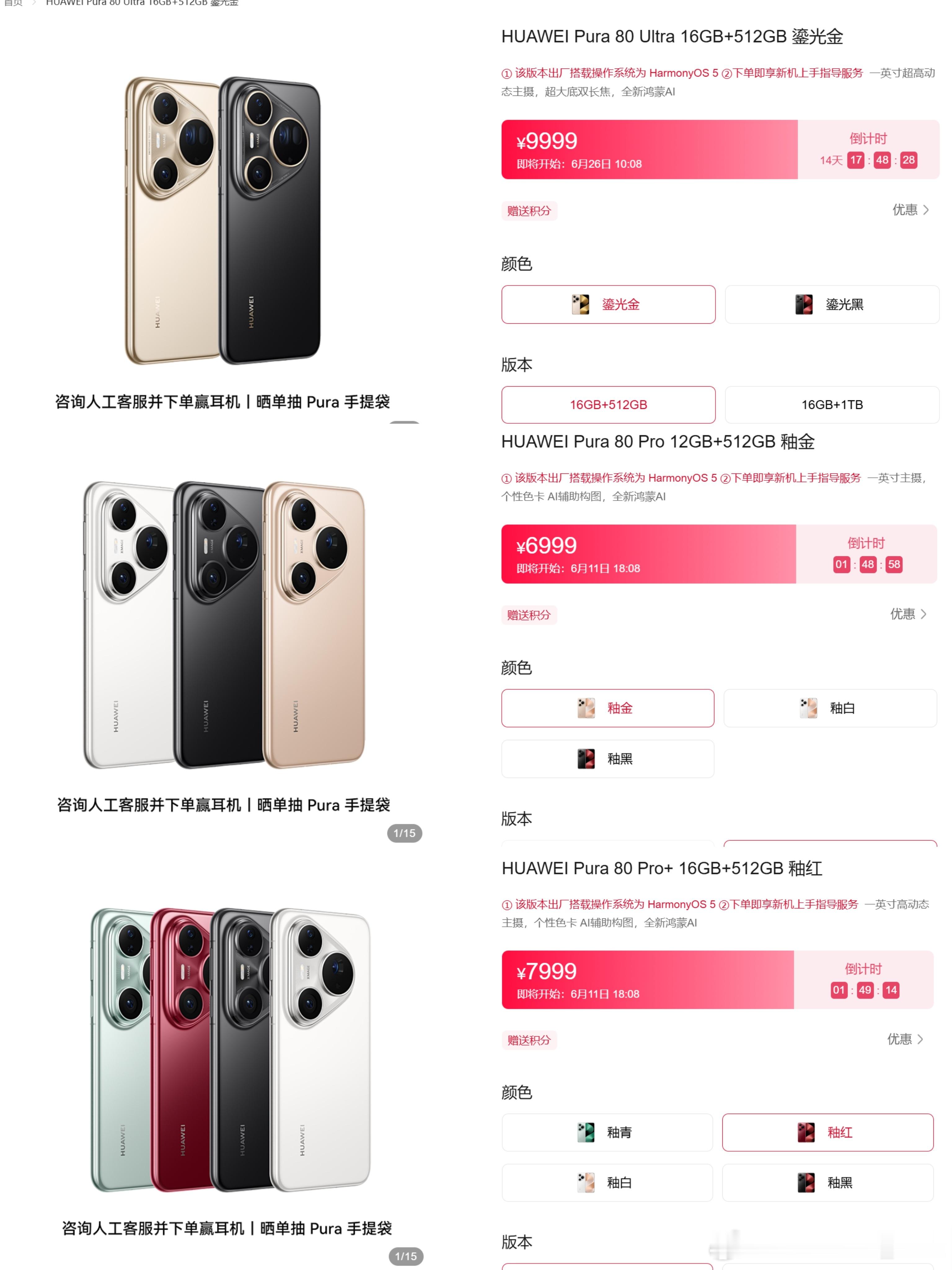Choose the 鎏光黑 color option

click(832, 304)
